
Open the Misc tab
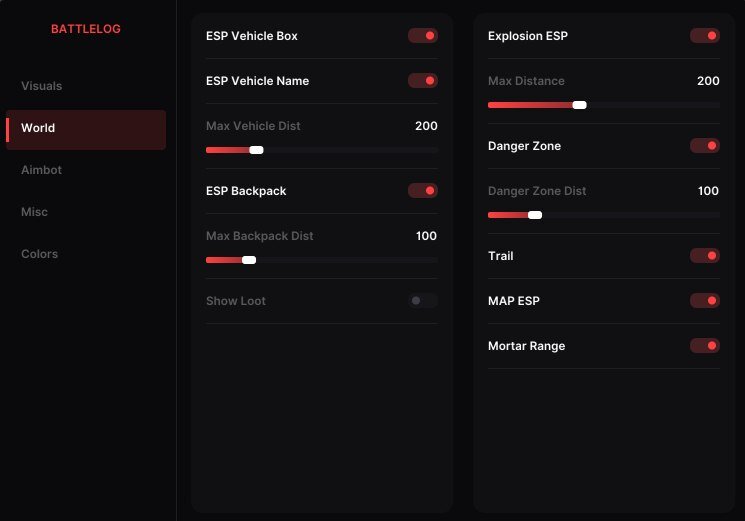pos(34,212)
